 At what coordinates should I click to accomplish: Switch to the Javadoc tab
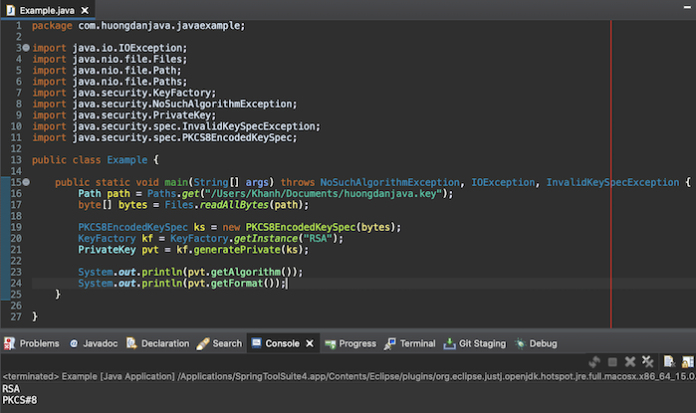(99, 343)
